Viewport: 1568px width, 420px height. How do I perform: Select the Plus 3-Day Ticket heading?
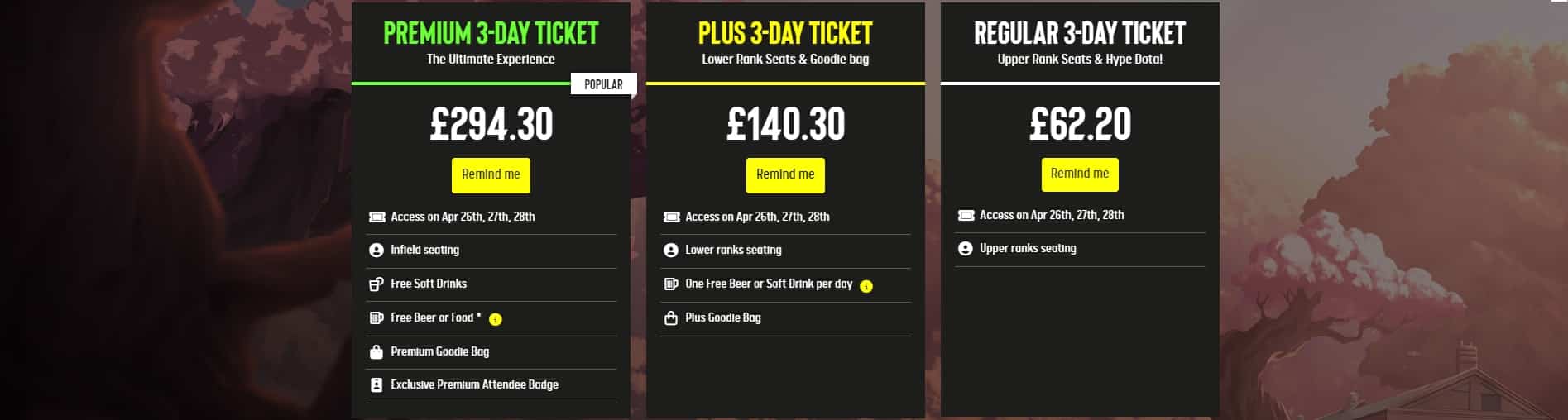pos(785,33)
